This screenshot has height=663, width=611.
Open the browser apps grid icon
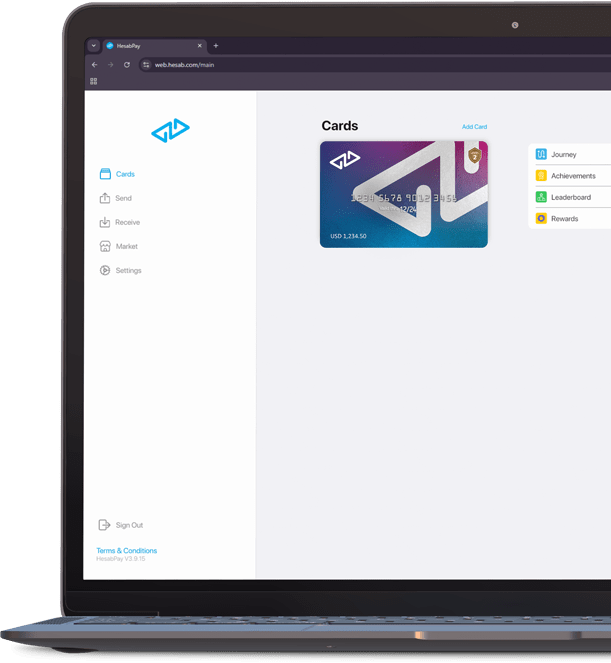click(94, 81)
